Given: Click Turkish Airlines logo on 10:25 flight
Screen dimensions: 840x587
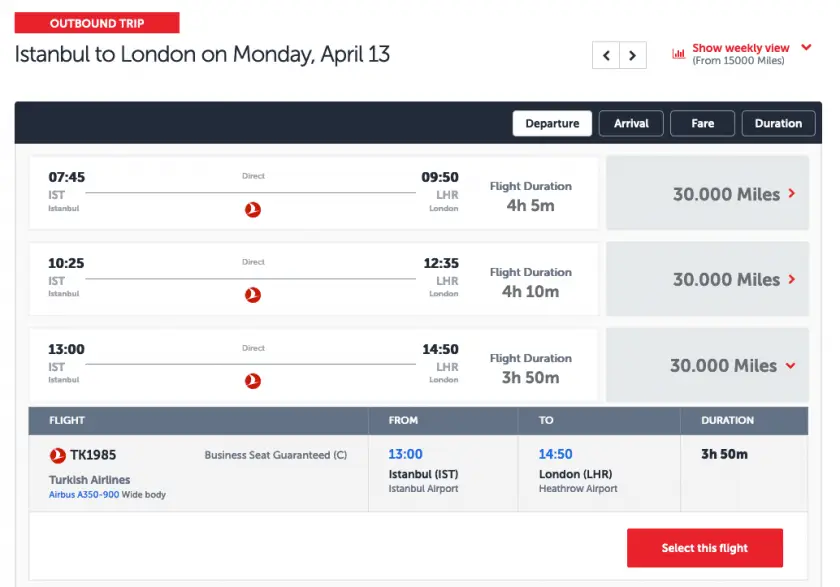Looking at the screenshot, I should (x=253, y=295).
